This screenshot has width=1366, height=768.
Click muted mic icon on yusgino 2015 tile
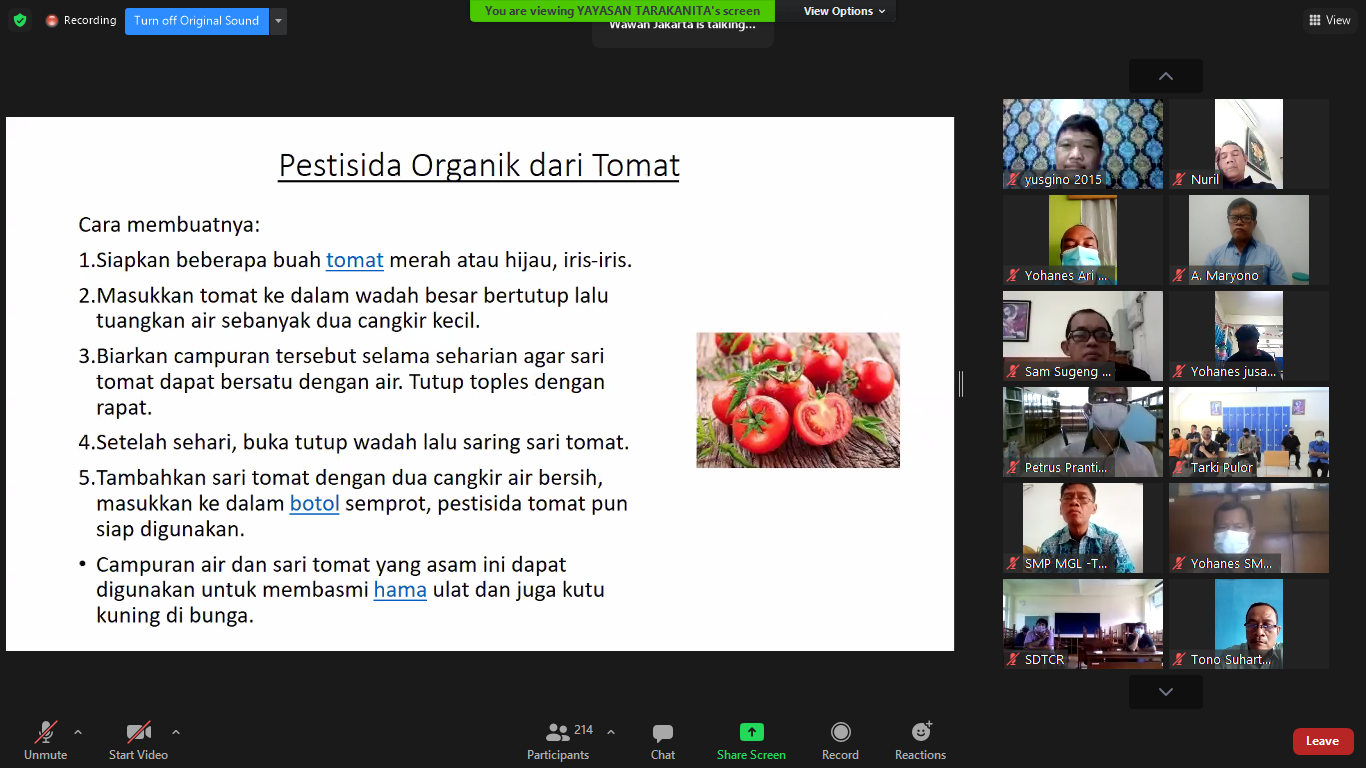click(1013, 180)
